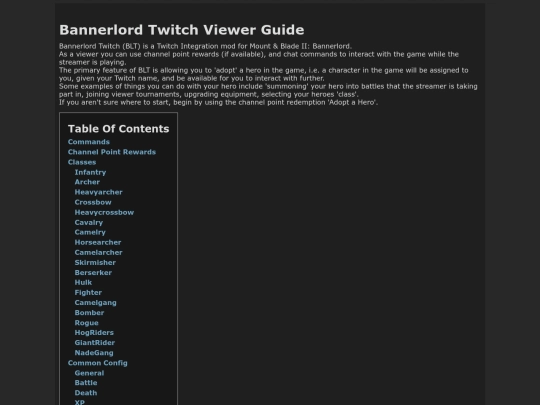Go to the Hulk class
Viewport: 540px width, 405px height.
point(83,282)
